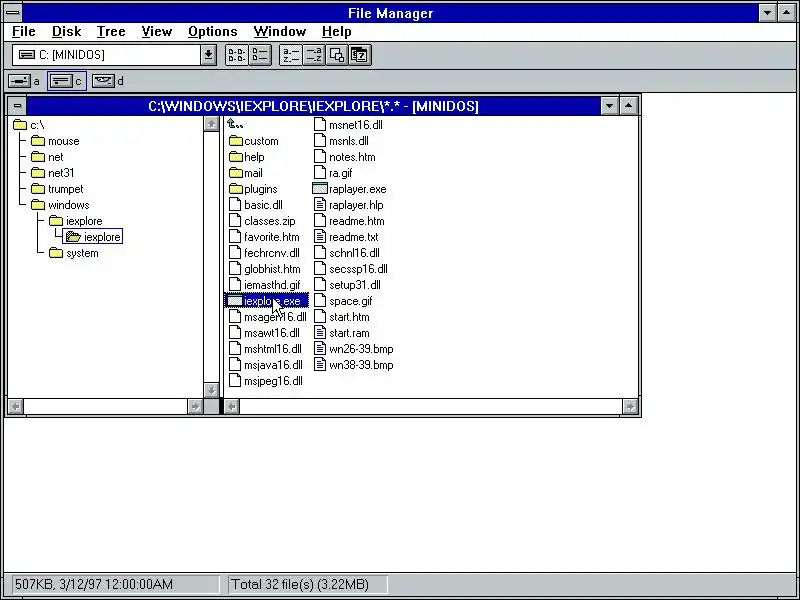Select the mouse folder in tree
Image resolution: width=800 pixels, height=600 pixels.
pos(55,141)
